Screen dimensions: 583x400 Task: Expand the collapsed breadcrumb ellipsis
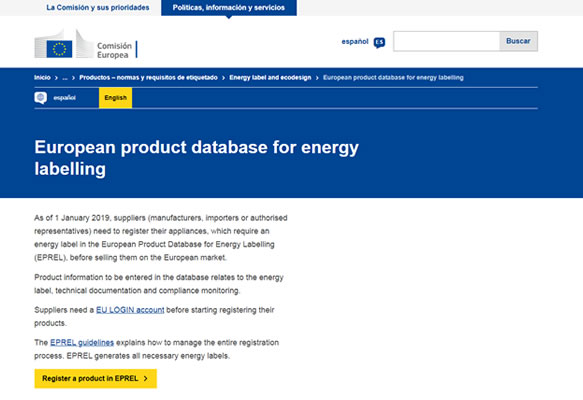(65, 78)
